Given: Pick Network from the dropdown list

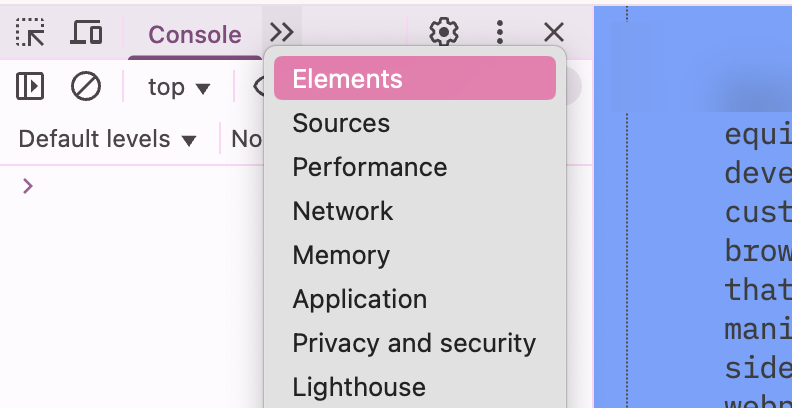Looking at the screenshot, I should [x=343, y=211].
